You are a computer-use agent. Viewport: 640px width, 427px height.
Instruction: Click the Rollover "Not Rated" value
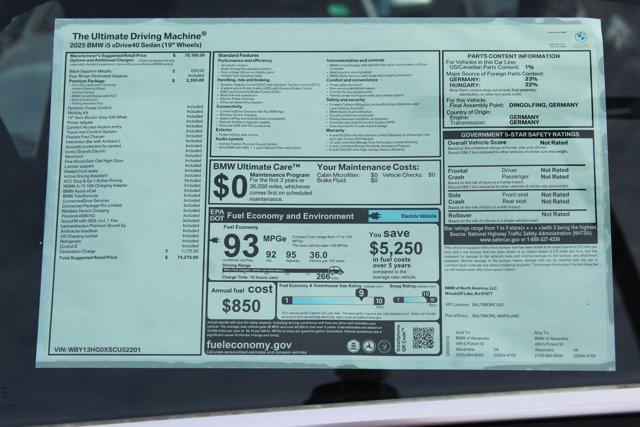pyautogui.click(x=555, y=214)
